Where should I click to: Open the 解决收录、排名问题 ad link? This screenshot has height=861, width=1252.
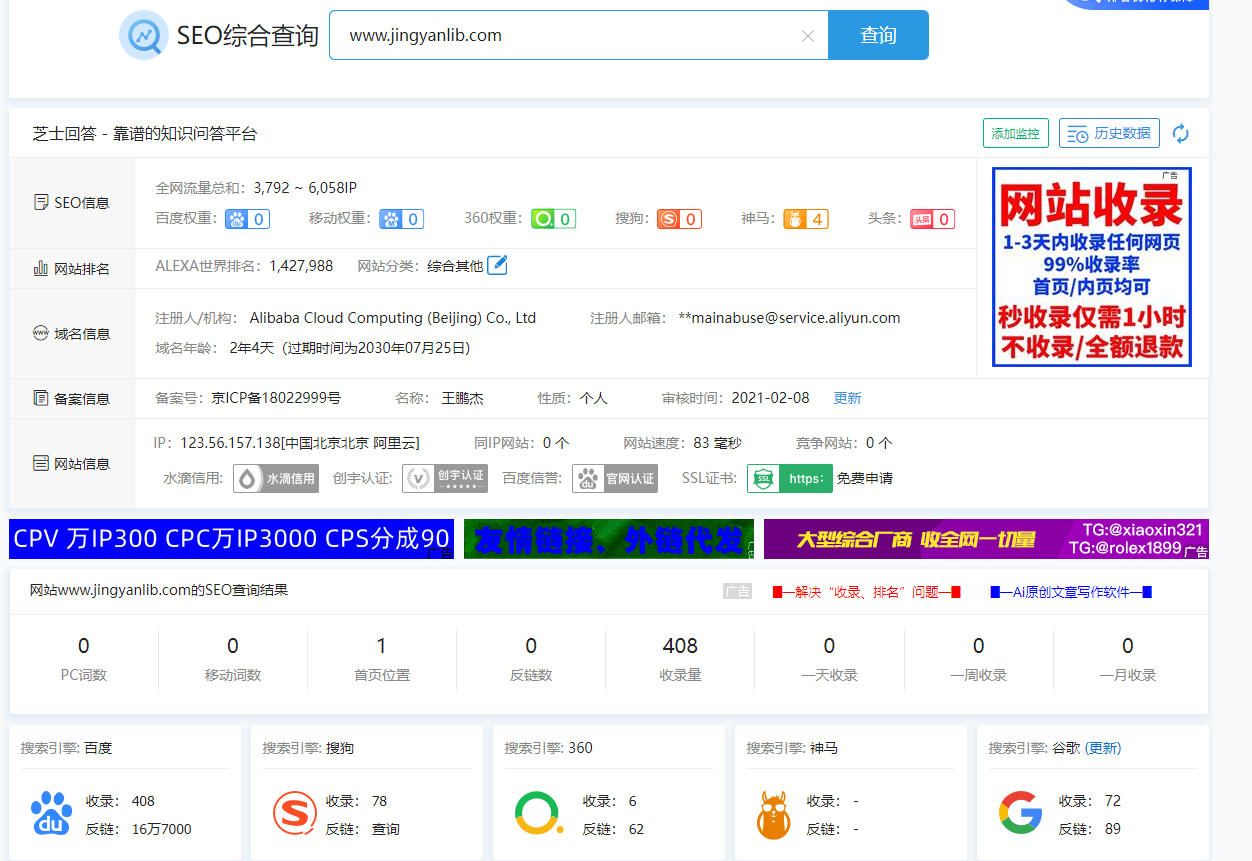tap(867, 592)
